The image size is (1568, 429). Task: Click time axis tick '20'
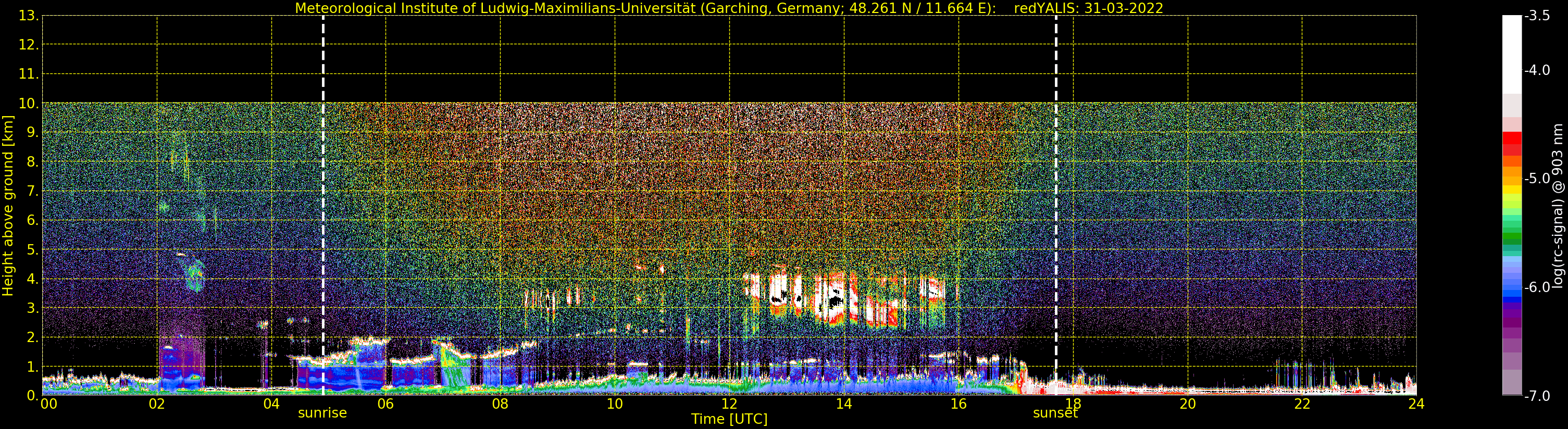1188,404
